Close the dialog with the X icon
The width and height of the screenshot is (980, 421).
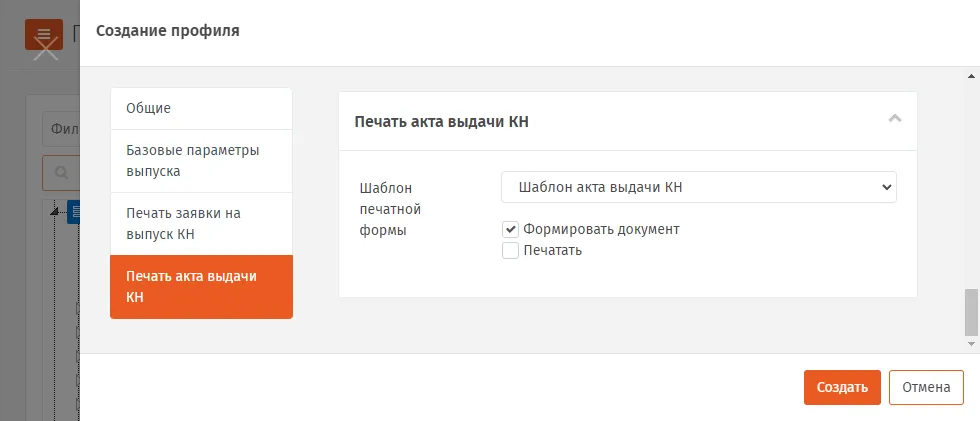click(46, 48)
